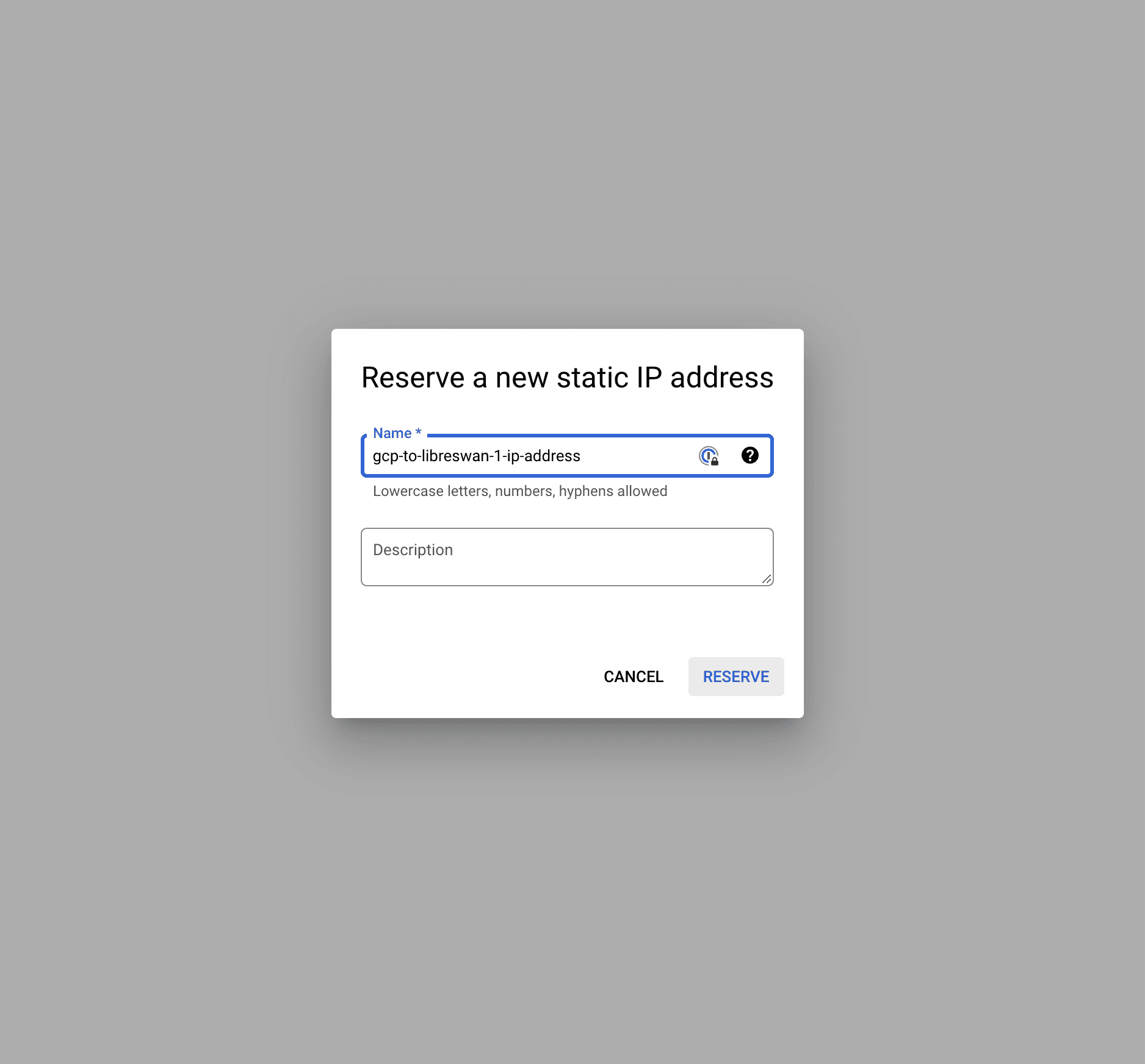This screenshot has height=1064, width=1145.
Task: Click the 'Reserve a new static IP address' heading
Action: (x=567, y=377)
